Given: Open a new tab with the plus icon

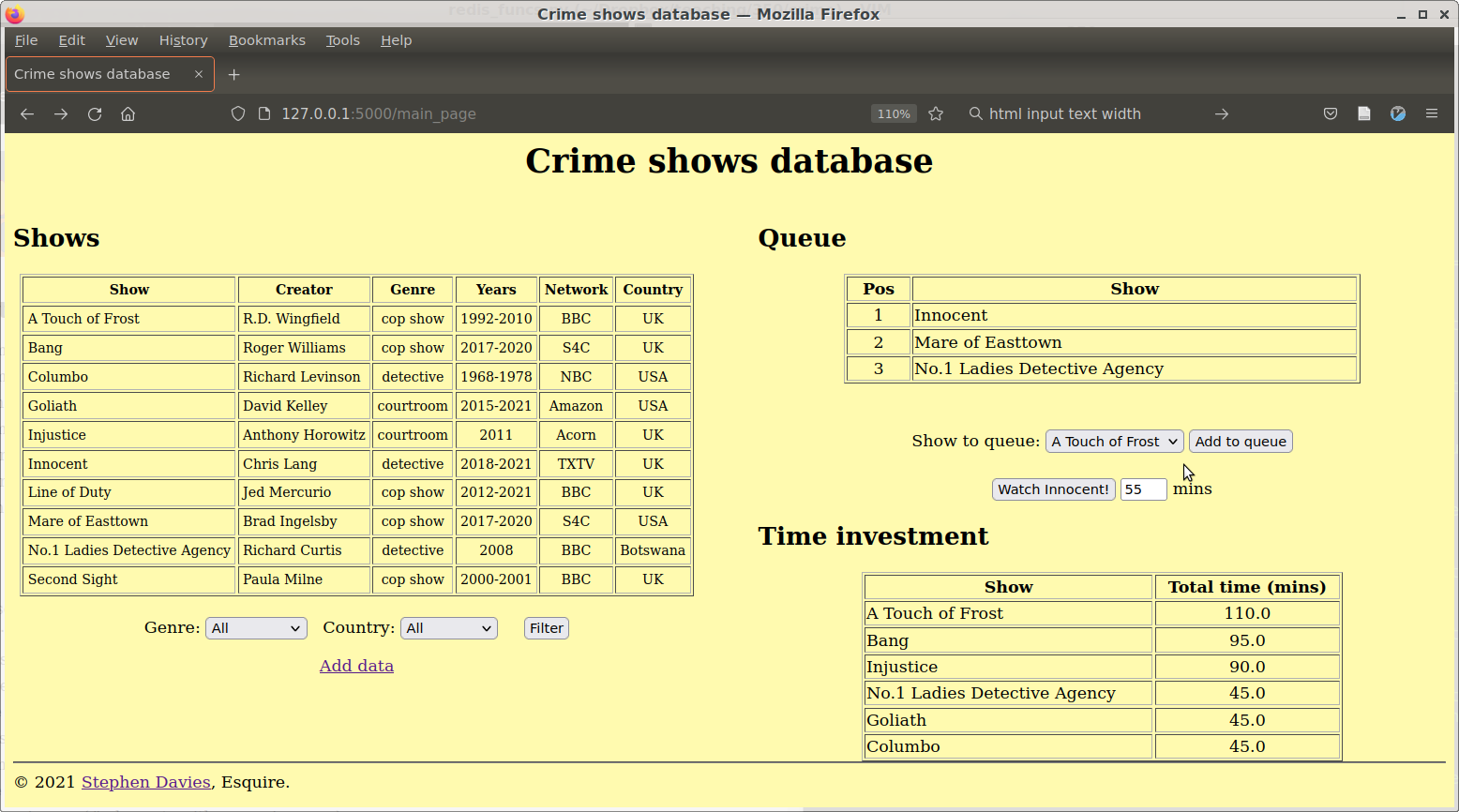Looking at the screenshot, I should (x=234, y=74).
